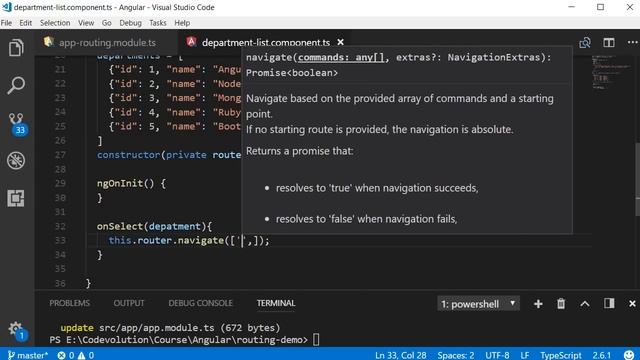Screen dimensions: 640x360
Task: Switch to the PROBLEMS panel tab
Action: tap(69, 303)
